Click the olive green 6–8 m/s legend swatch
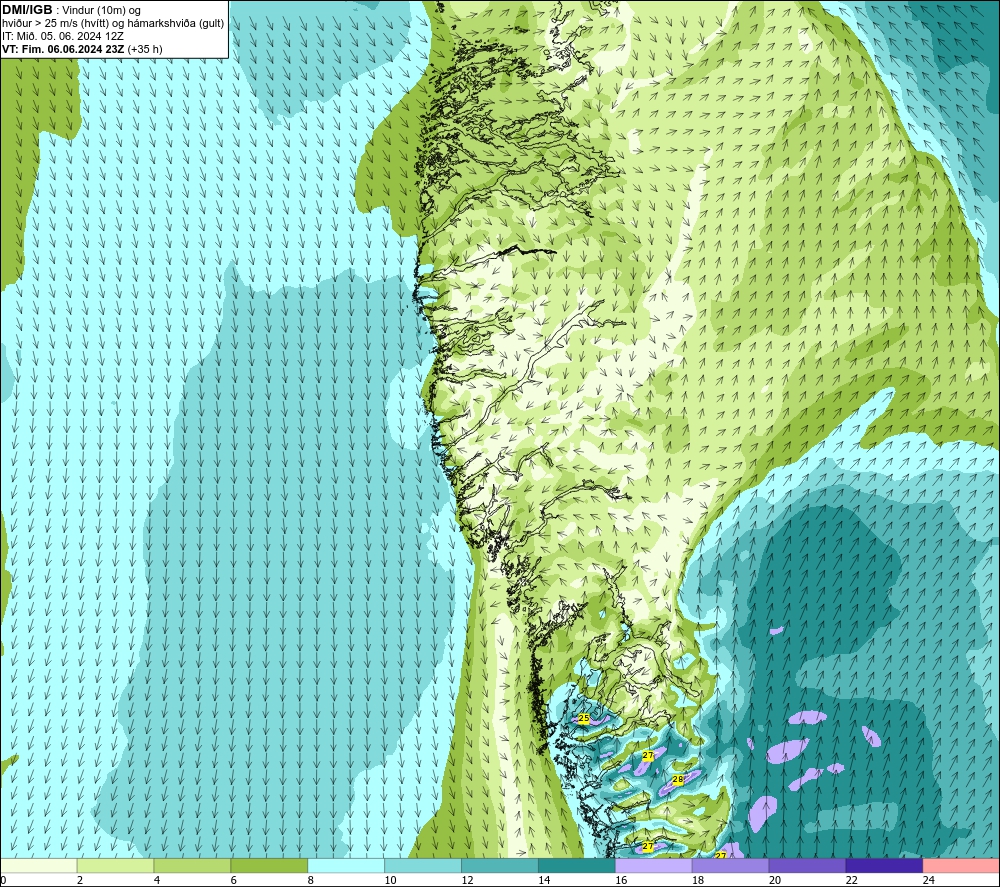The height and width of the screenshot is (887, 1000). [x=269, y=865]
